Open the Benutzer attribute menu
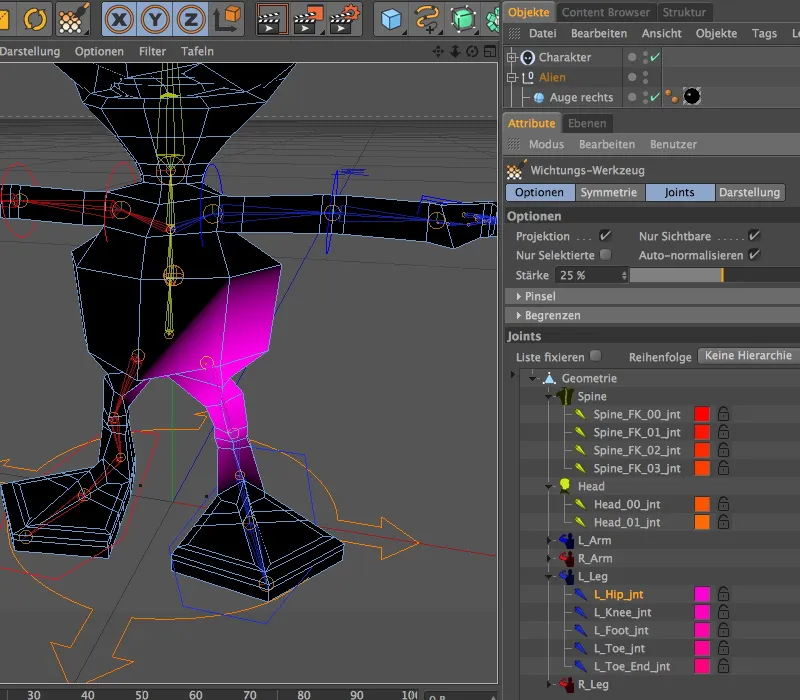The height and width of the screenshot is (700, 800). point(673,144)
